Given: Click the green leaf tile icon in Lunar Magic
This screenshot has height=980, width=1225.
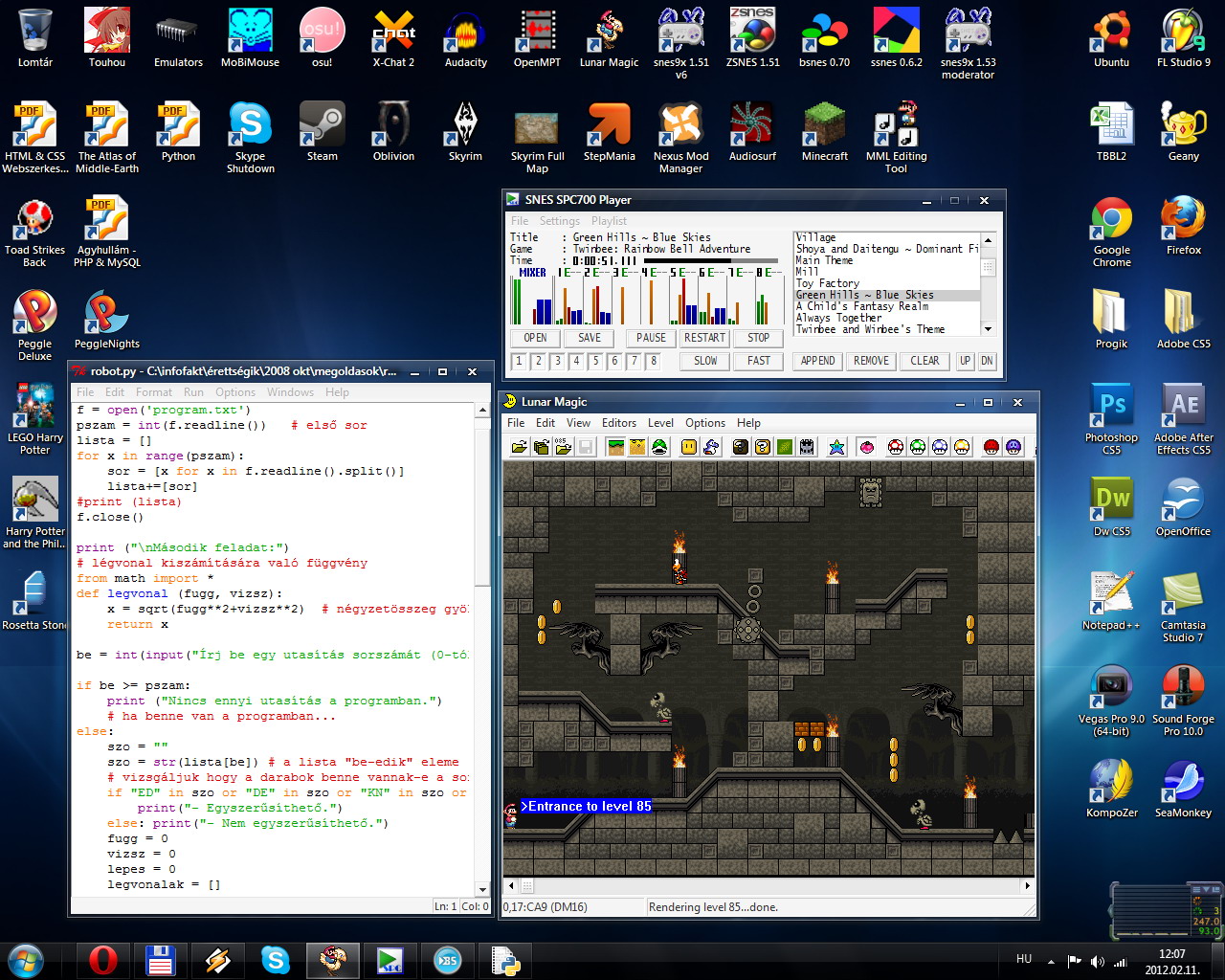Looking at the screenshot, I should (785, 447).
